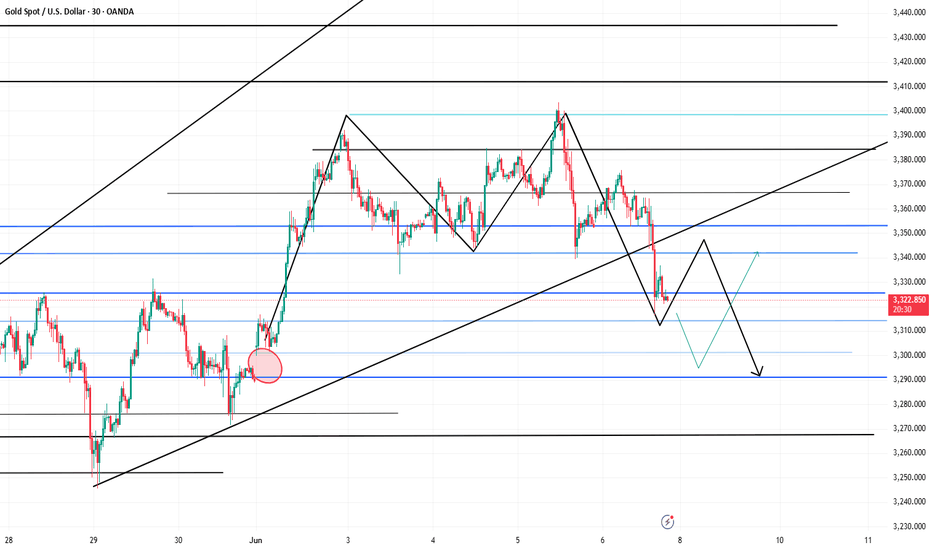The height and width of the screenshot is (550, 932).
Task: Click the date label 10 on time axis
Action: [x=779, y=540]
